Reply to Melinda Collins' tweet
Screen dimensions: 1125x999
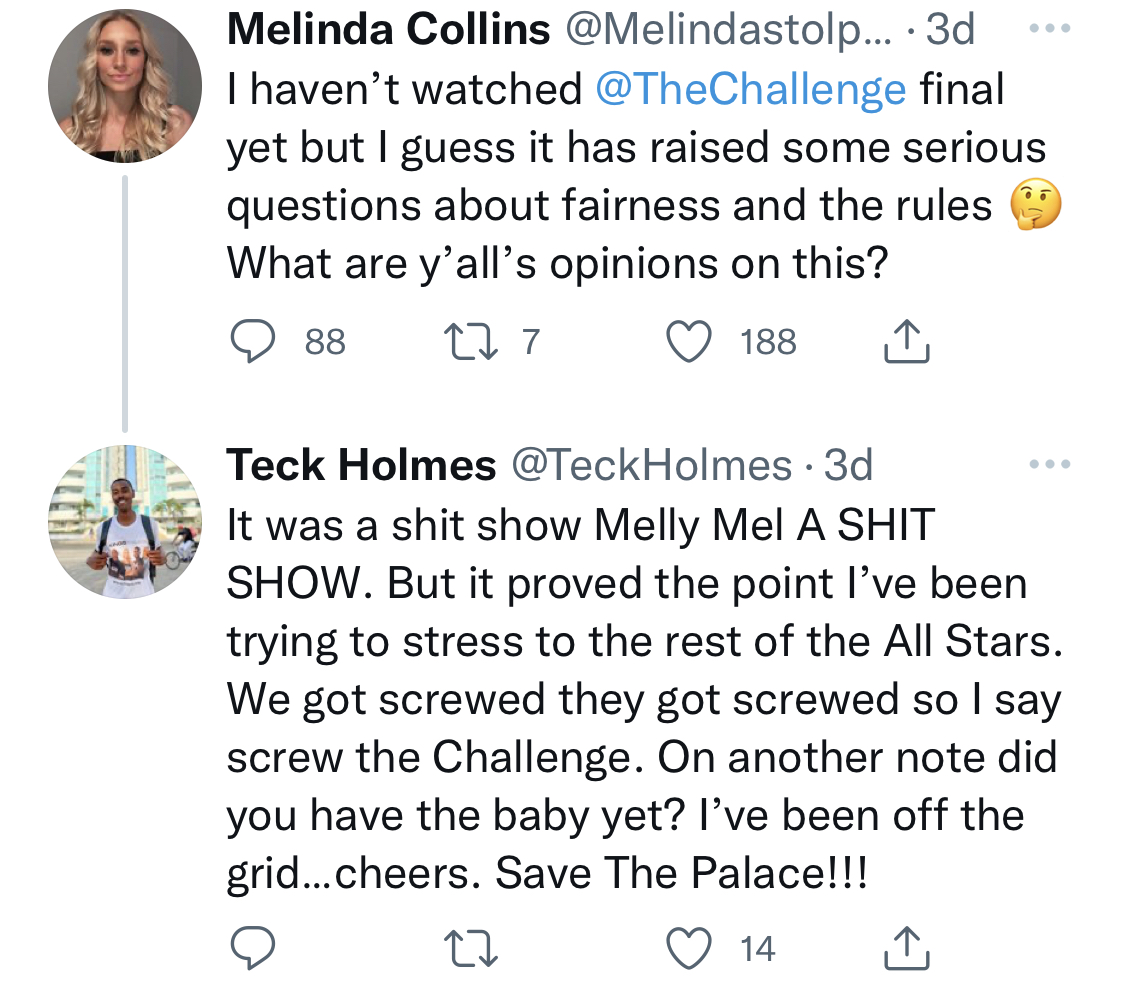pyautogui.click(x=253, y=341)
